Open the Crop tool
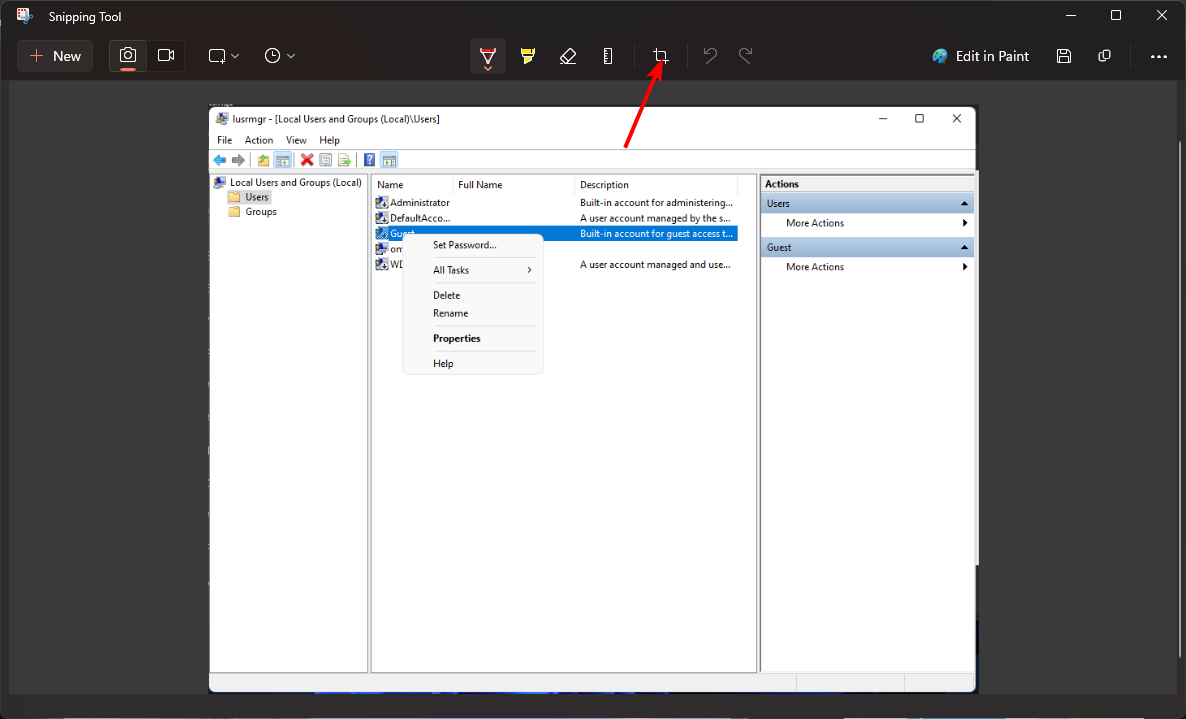Viewport: 1186px width, 719px height. pyautogui.click(x=660, y=56)
